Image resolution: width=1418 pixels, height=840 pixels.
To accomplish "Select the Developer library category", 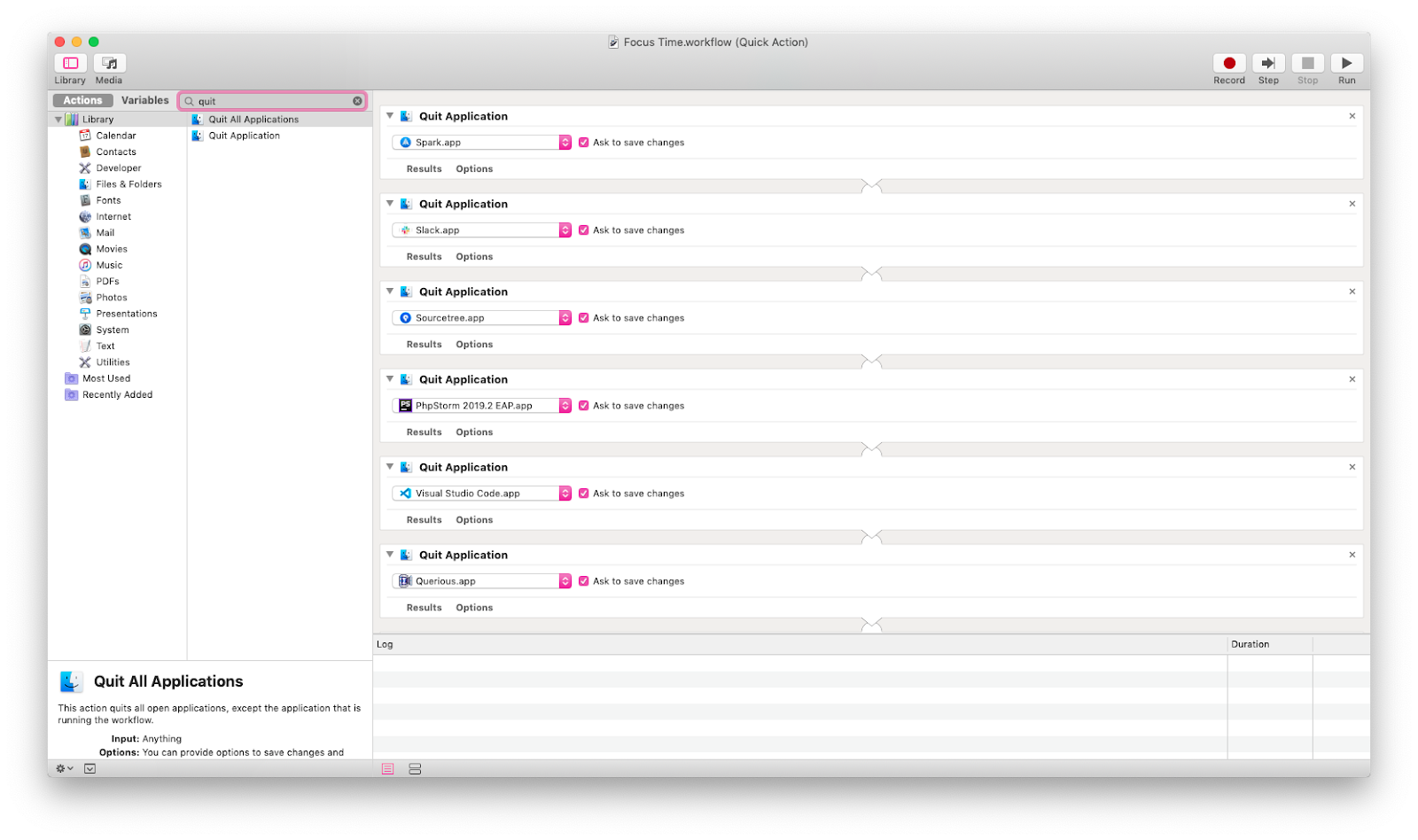I will point(118,167).
